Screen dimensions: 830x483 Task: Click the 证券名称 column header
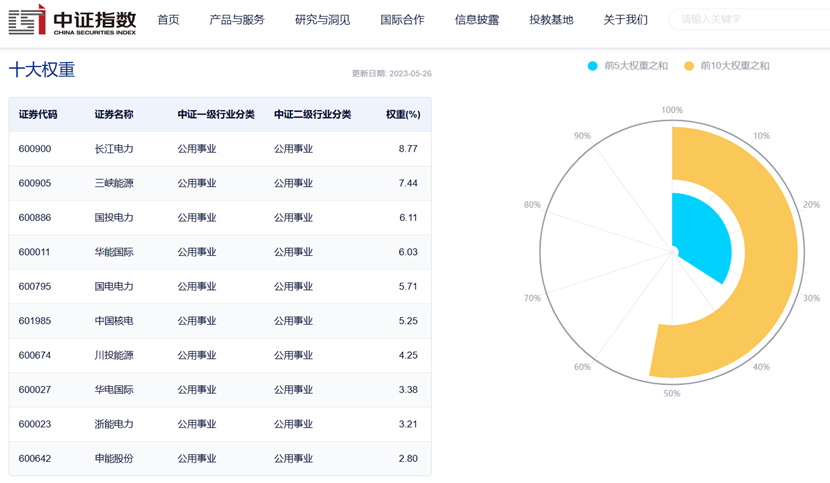pyautogui.click(x=114, y=114)
